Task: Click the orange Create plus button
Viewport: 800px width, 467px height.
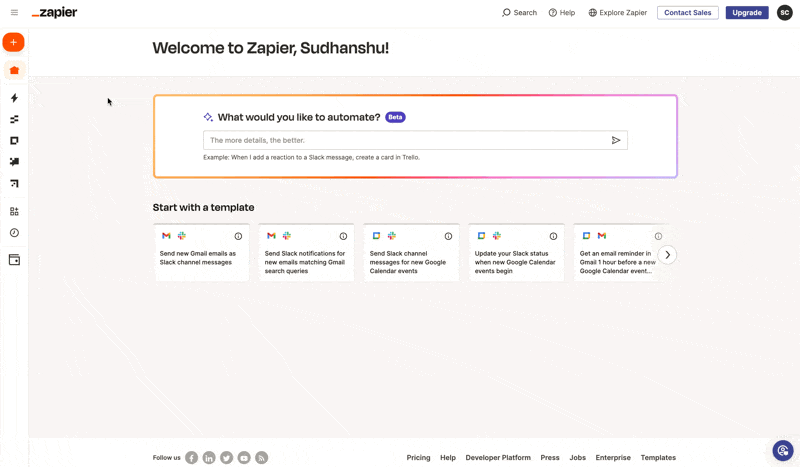Action: click(x=14, y=42)
